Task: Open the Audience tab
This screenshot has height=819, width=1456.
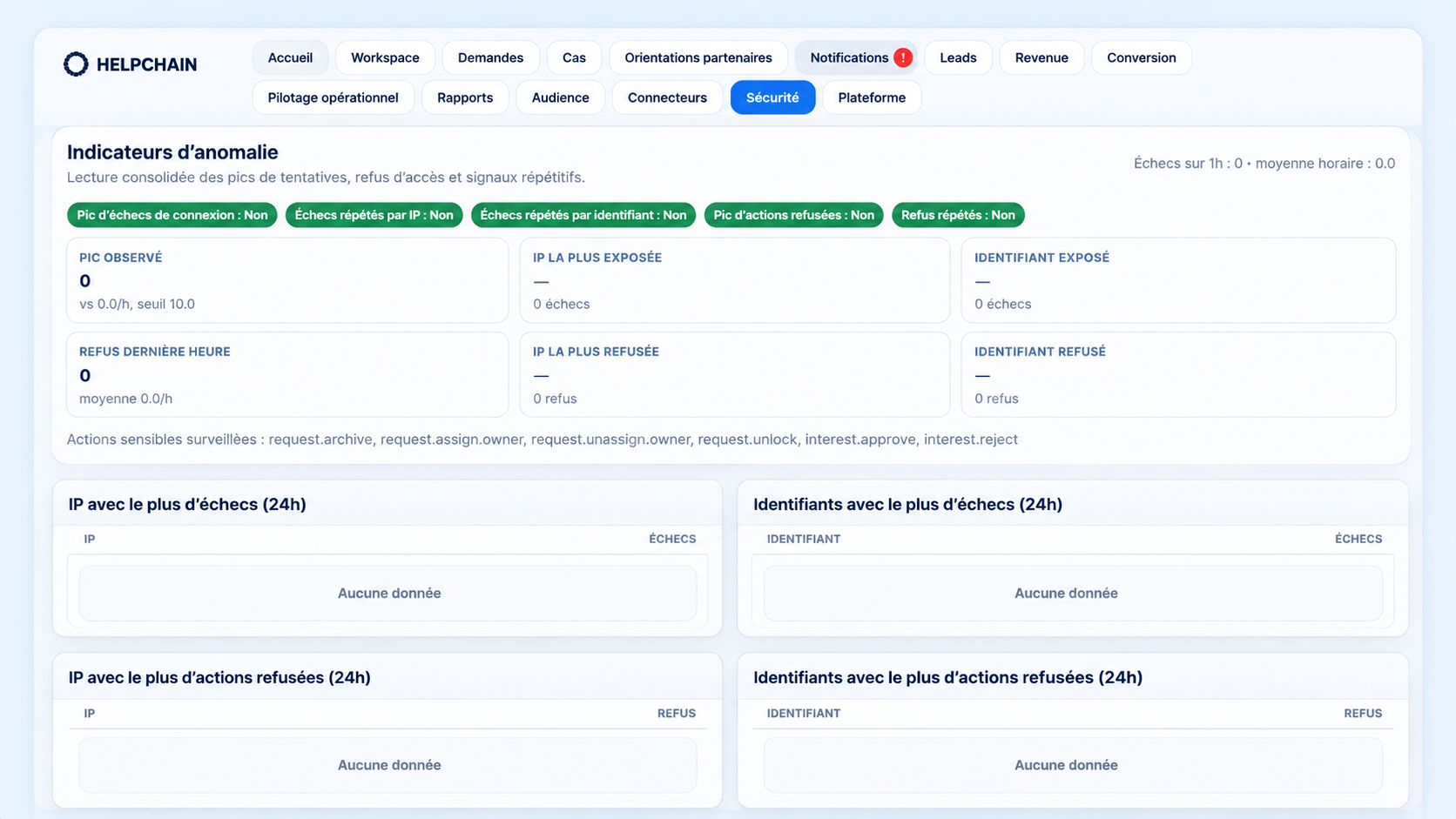Action: point(560,97)
